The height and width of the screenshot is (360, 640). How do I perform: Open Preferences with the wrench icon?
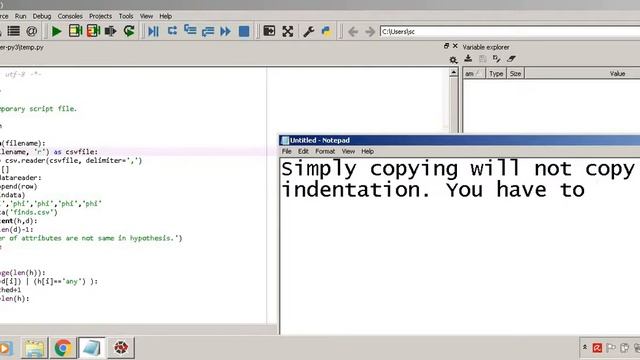(309, 31)
